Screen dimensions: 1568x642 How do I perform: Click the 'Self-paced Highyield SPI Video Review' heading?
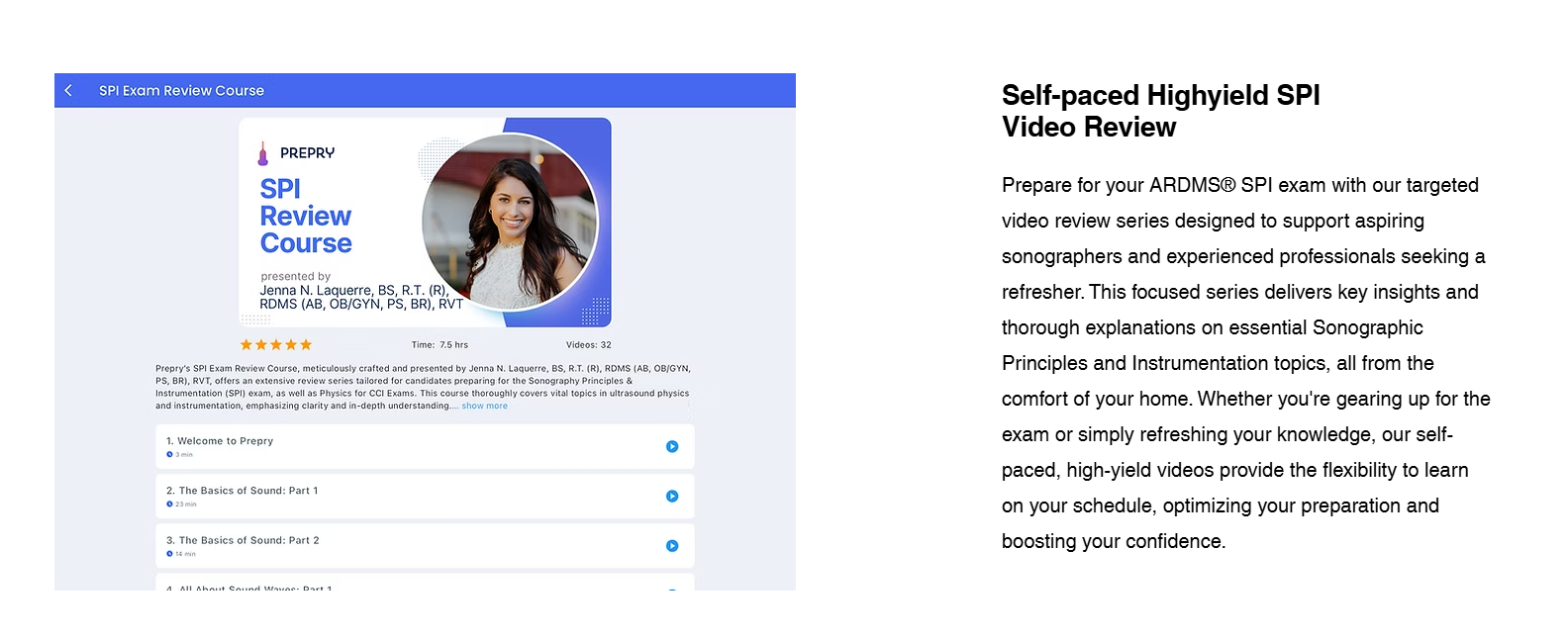(x=1160, y=111)
